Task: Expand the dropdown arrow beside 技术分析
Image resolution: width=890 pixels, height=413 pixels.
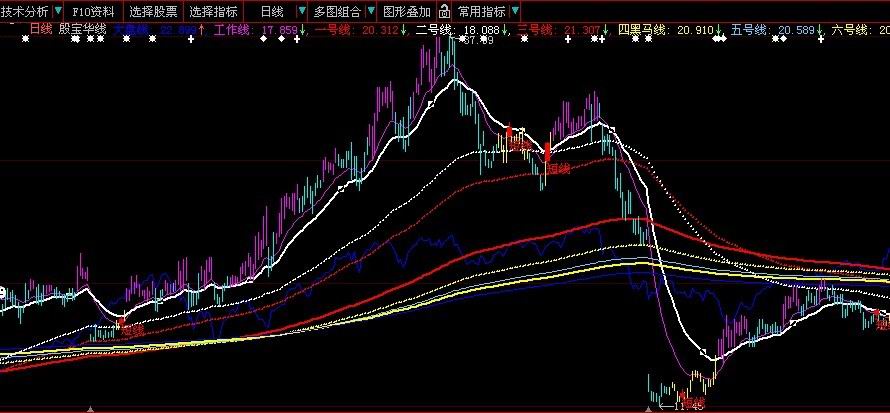Action: click(57, 11)
